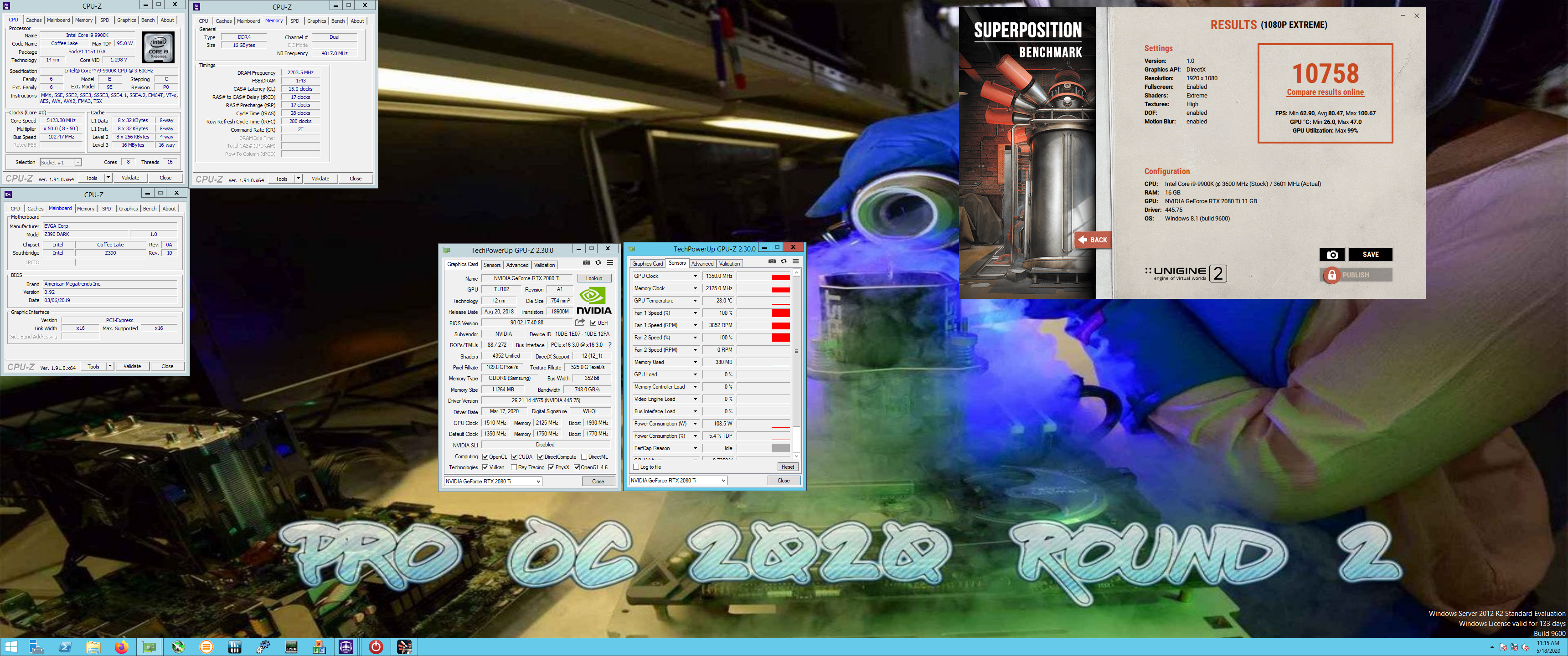Click the Reset button in the GPU-Z Sensors window
Image resolution: width=1568 pixels, height=656 pixels.
click(788, 467)
